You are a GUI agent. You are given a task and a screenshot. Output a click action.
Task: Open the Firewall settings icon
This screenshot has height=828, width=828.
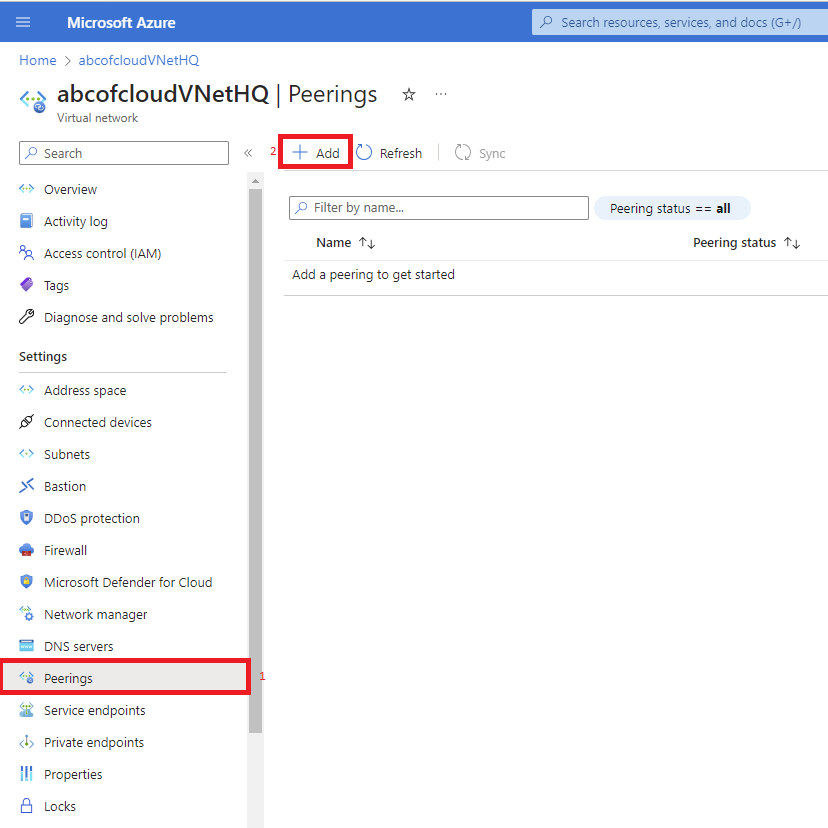(27, 550)
